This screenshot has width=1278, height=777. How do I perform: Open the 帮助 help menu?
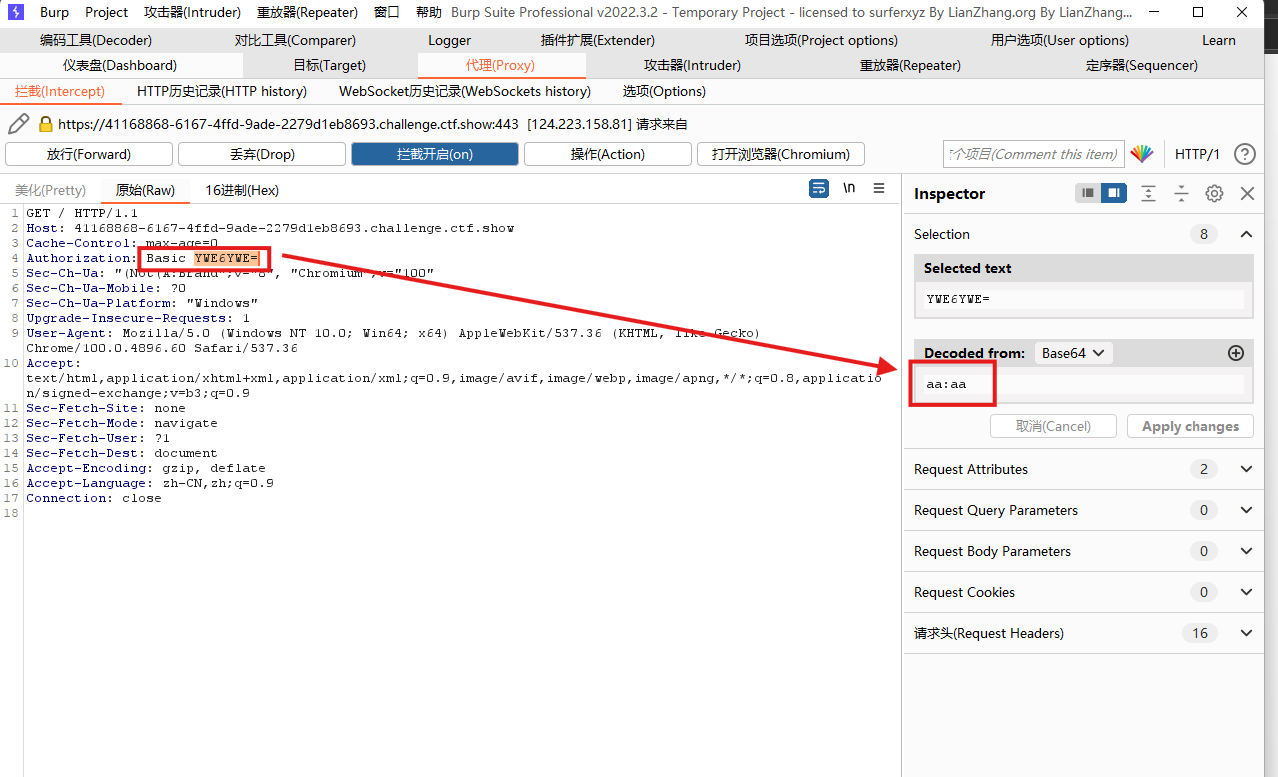point(428,12)
